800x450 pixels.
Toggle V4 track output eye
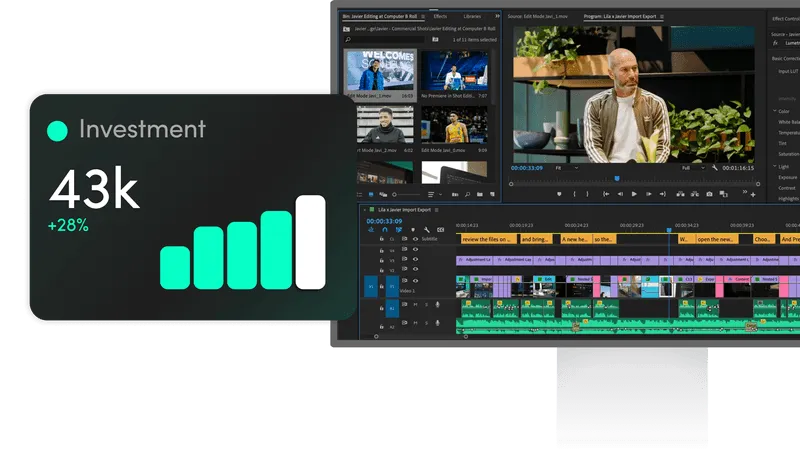[x=415, y=249]
